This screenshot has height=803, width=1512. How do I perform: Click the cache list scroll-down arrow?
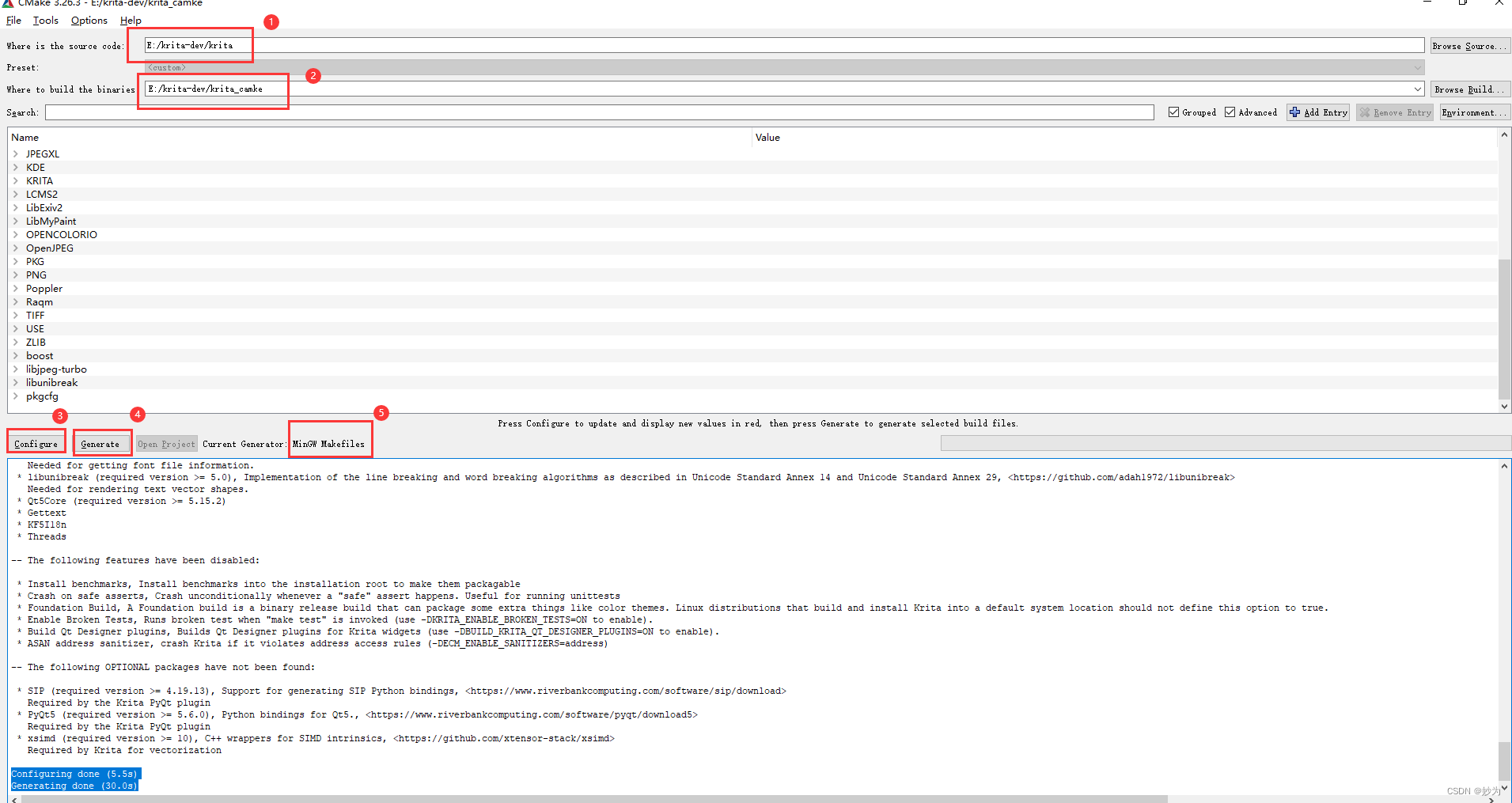(x=1504, y=407)
